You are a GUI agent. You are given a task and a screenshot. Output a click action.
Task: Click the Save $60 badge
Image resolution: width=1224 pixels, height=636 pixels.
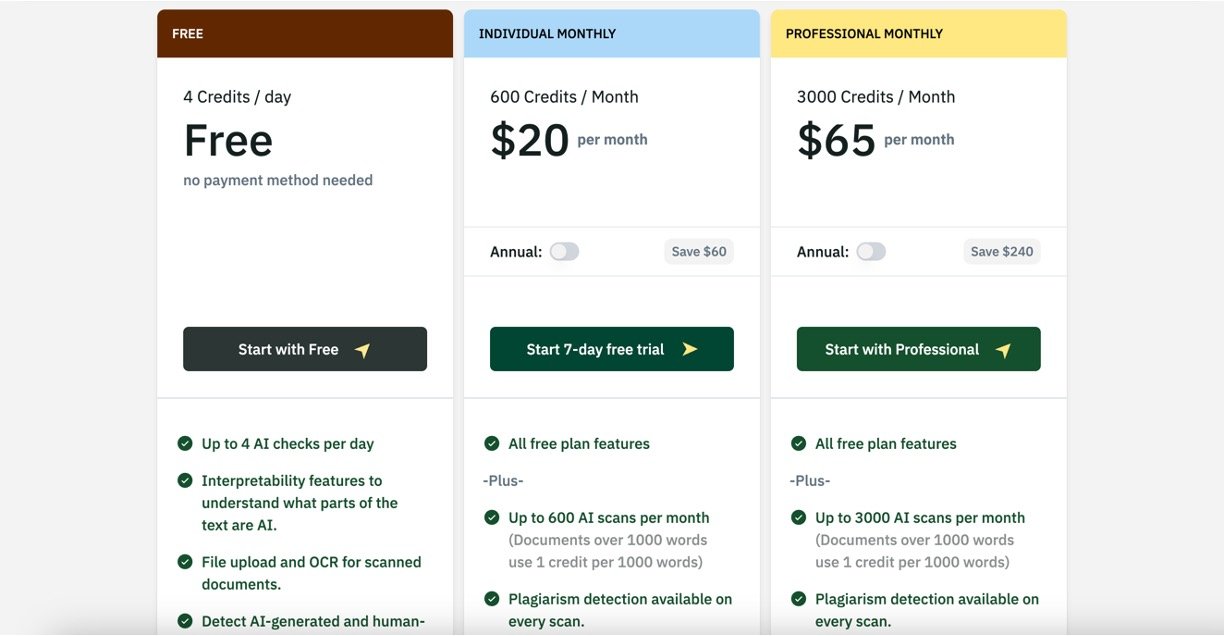pyautogui.click(x=699, y=251)
